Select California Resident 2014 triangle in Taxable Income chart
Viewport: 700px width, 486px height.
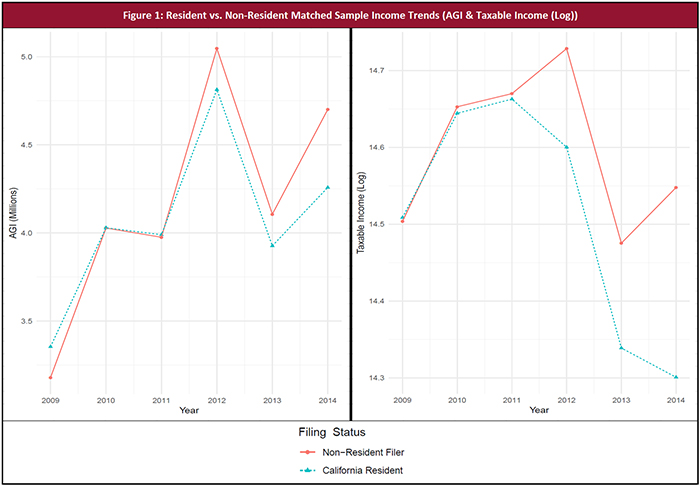coord(676,377)
